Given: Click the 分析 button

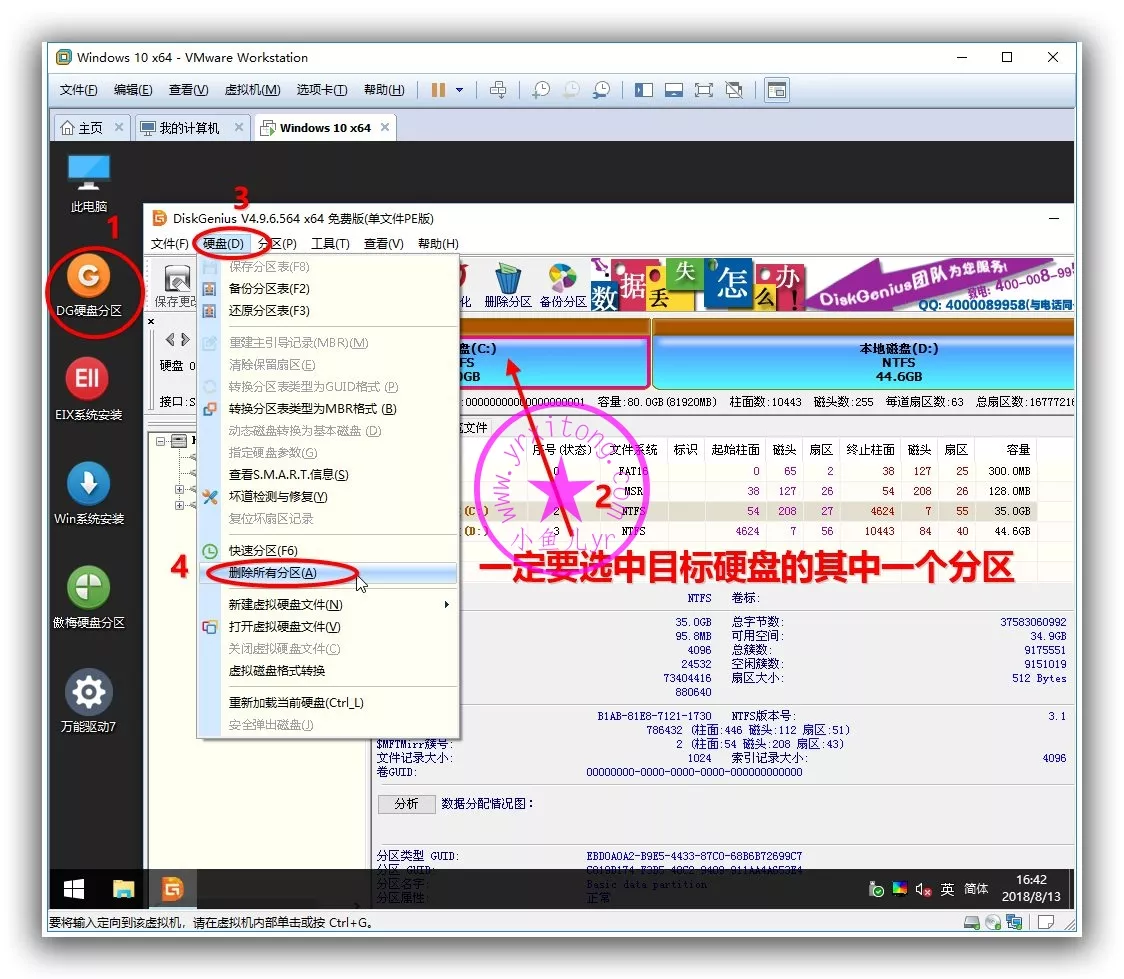Looking at the screenshot, I should coord(406,804).
